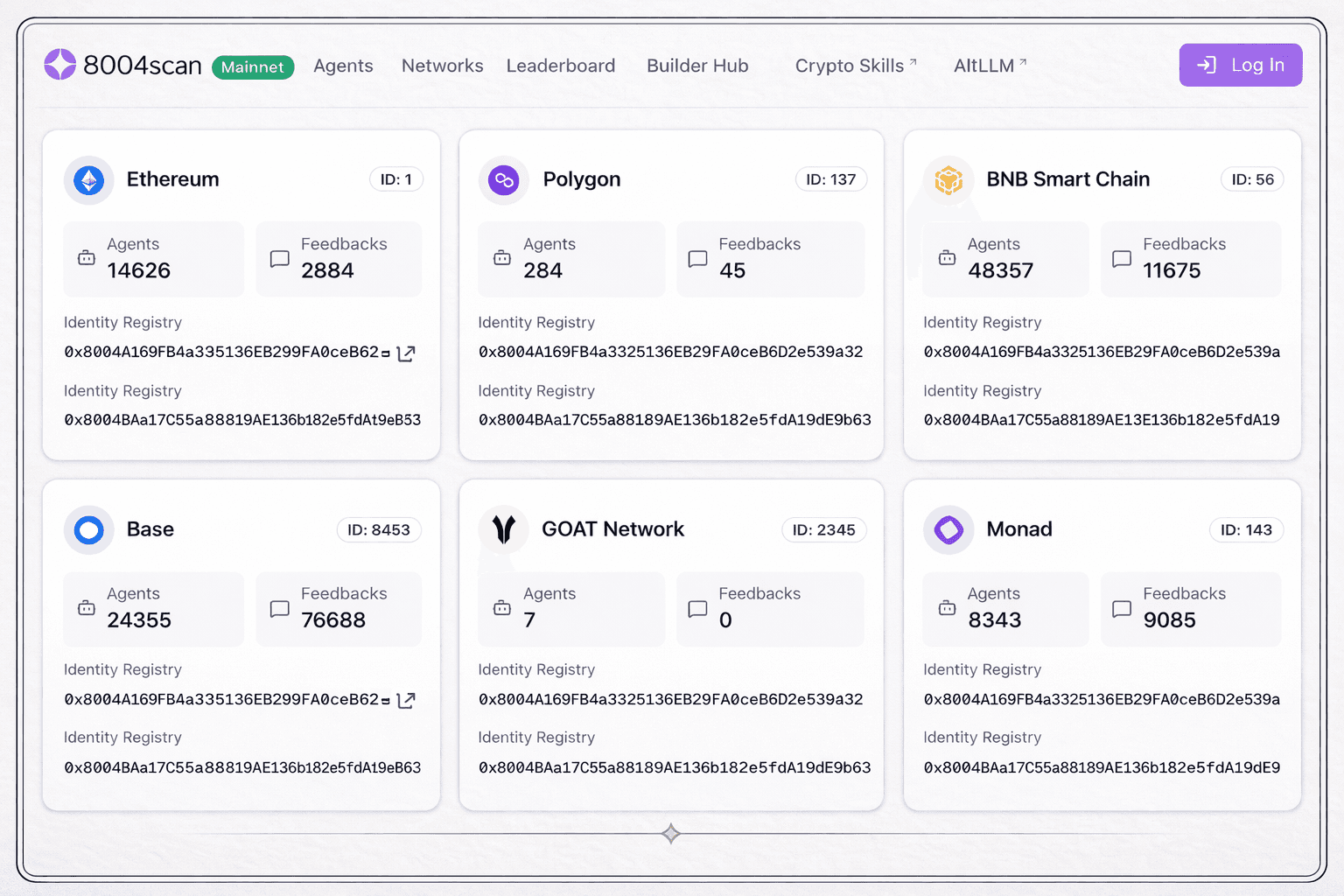Click the Polygon Agents robot icon
This screenshot has width=1344, height=896.
(x=502, y=257)
